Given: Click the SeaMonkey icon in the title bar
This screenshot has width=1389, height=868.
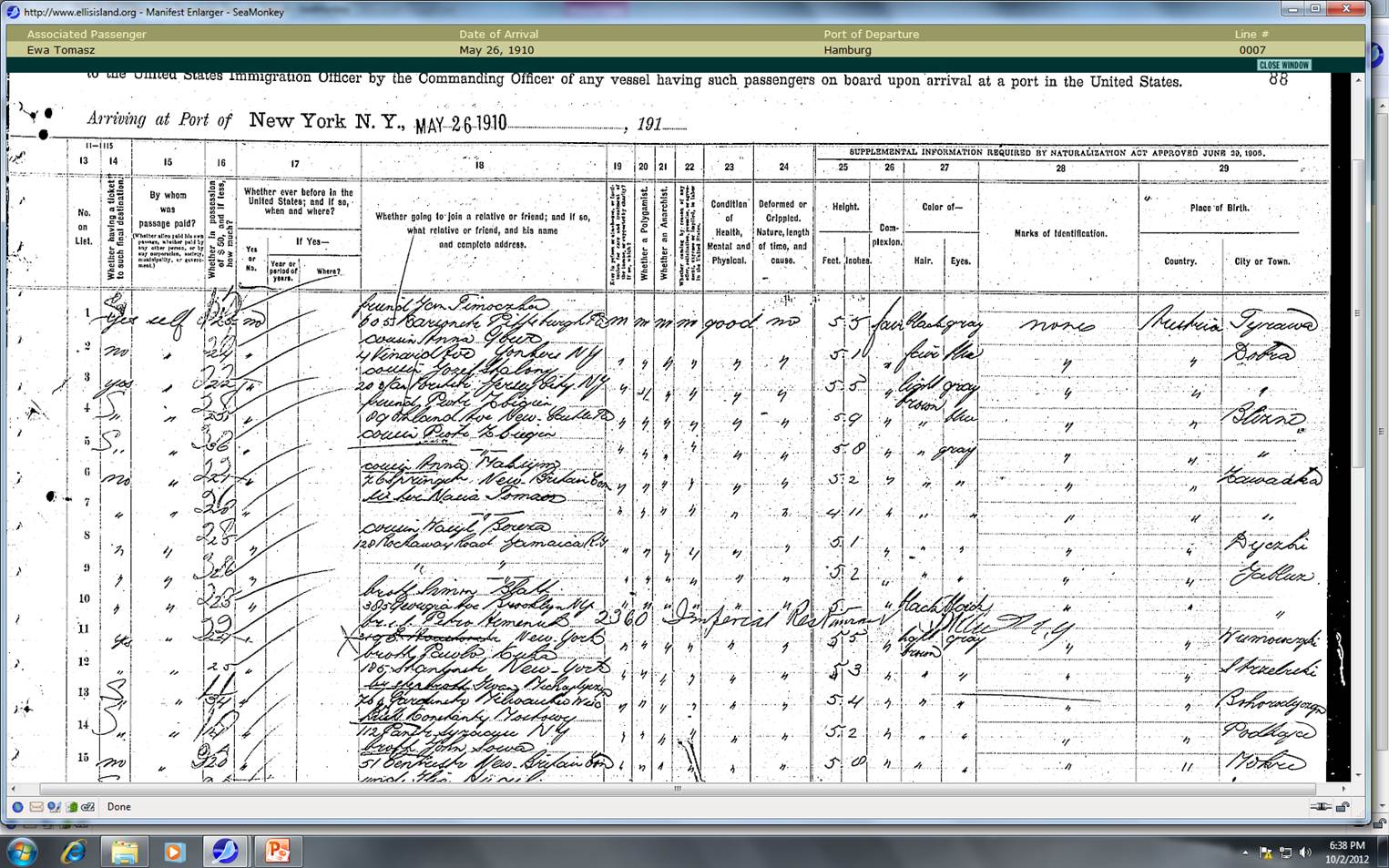Looking at the screenshot, I should (13, 12).
